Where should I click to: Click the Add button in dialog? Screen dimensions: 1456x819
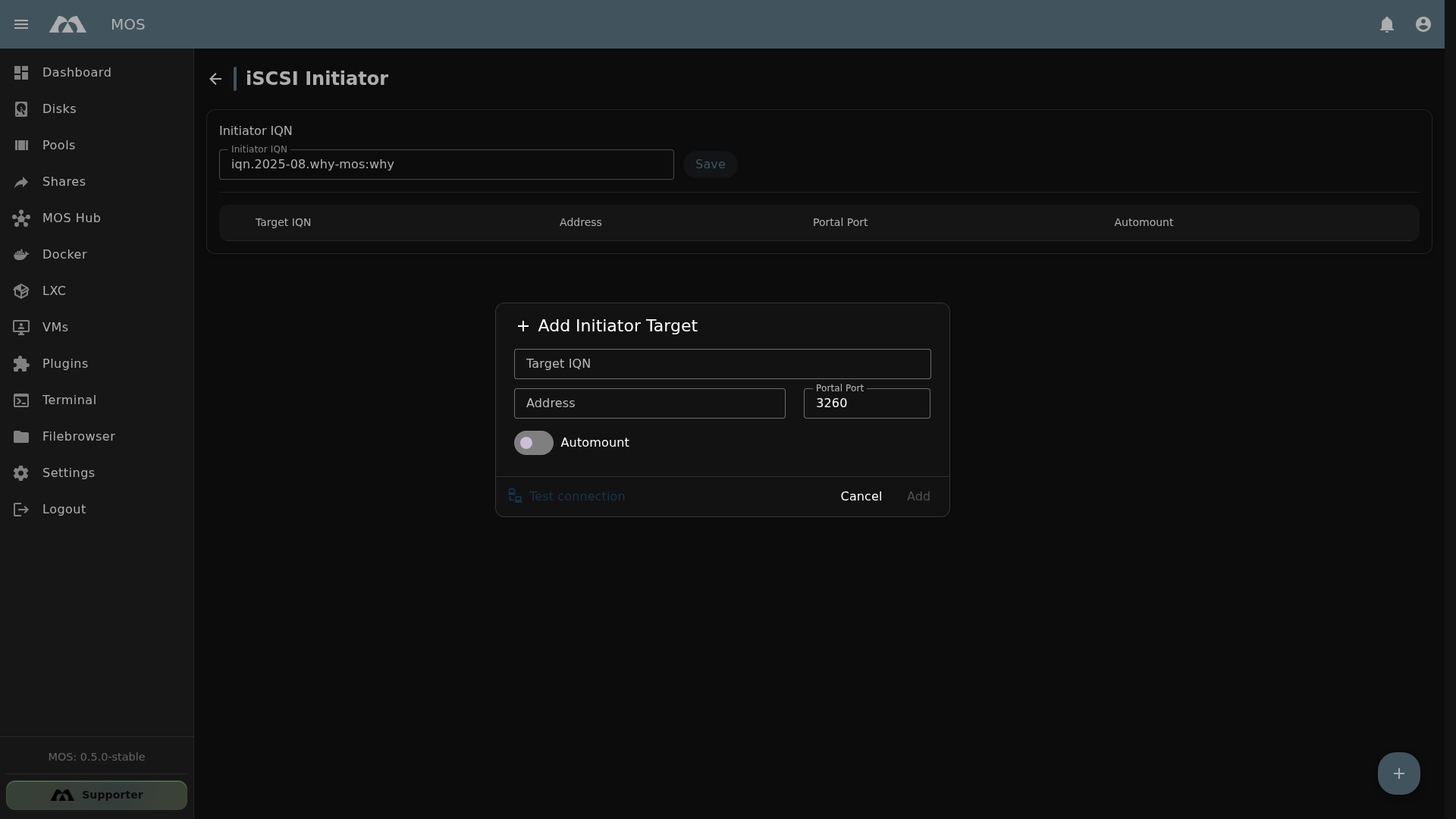pos(918,496)
